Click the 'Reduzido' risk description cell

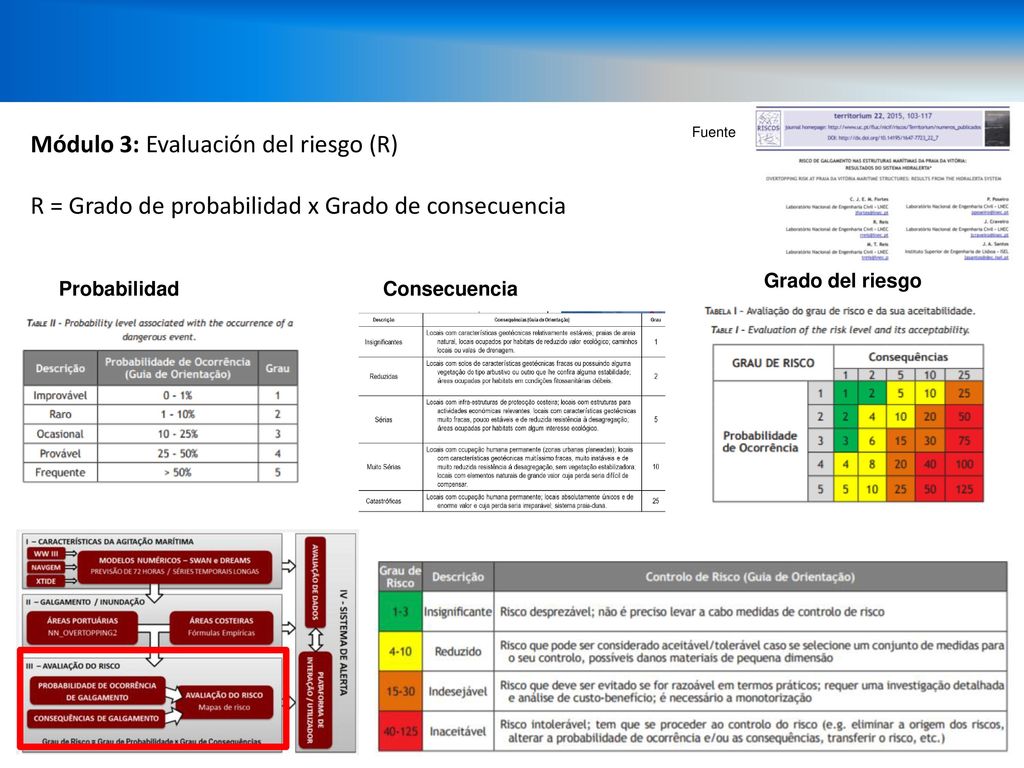click(x=458, y=651)
